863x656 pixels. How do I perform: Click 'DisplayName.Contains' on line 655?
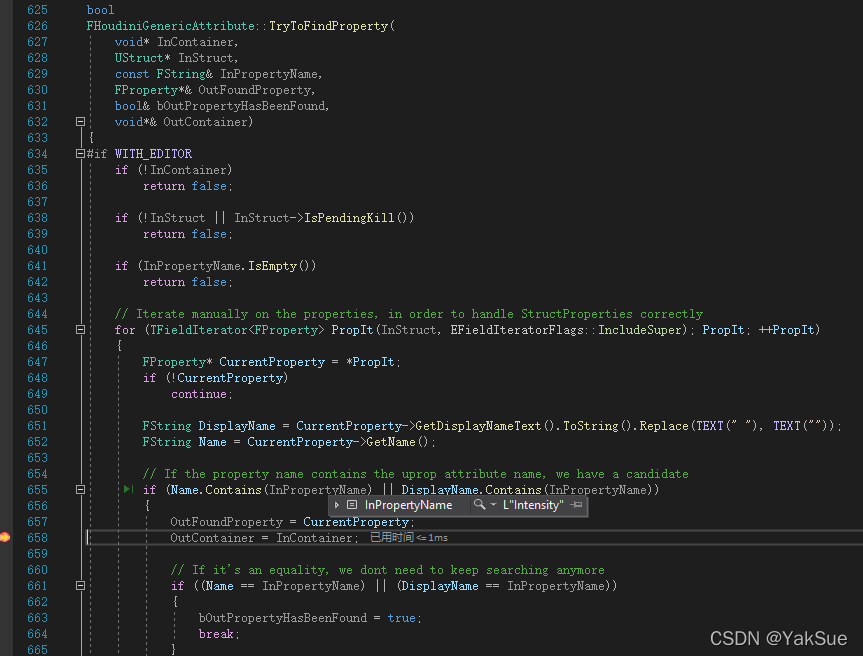coord(471,490)
